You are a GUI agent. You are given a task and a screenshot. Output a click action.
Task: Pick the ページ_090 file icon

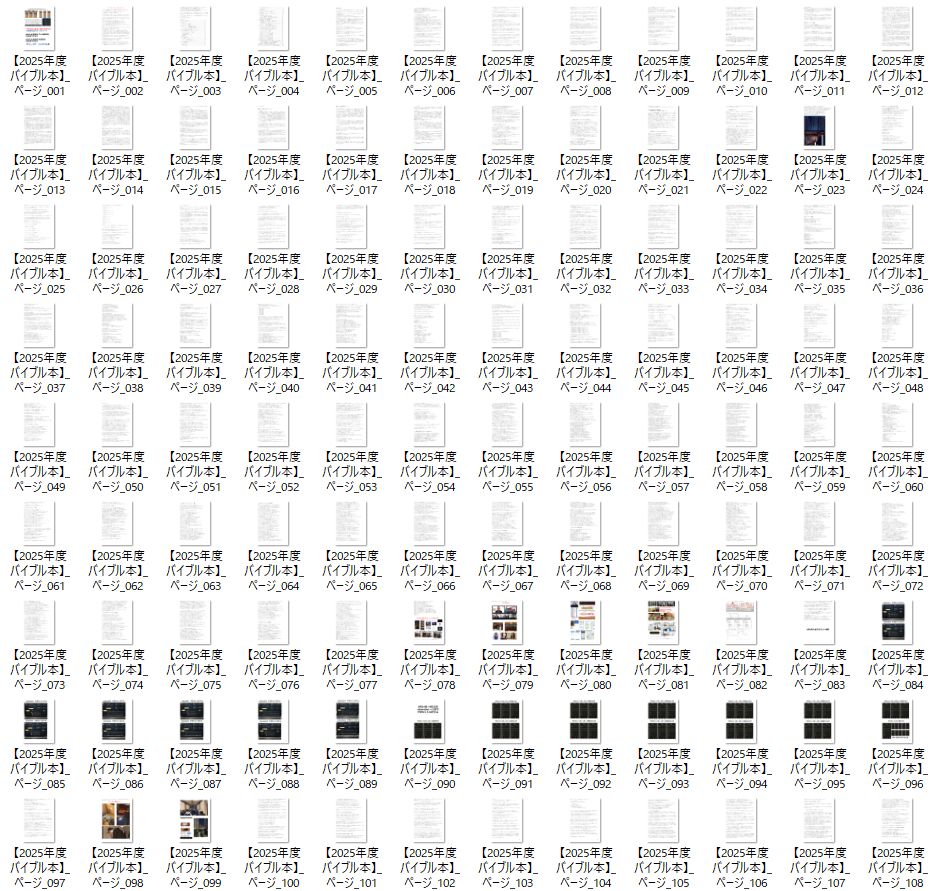(430, 721)
